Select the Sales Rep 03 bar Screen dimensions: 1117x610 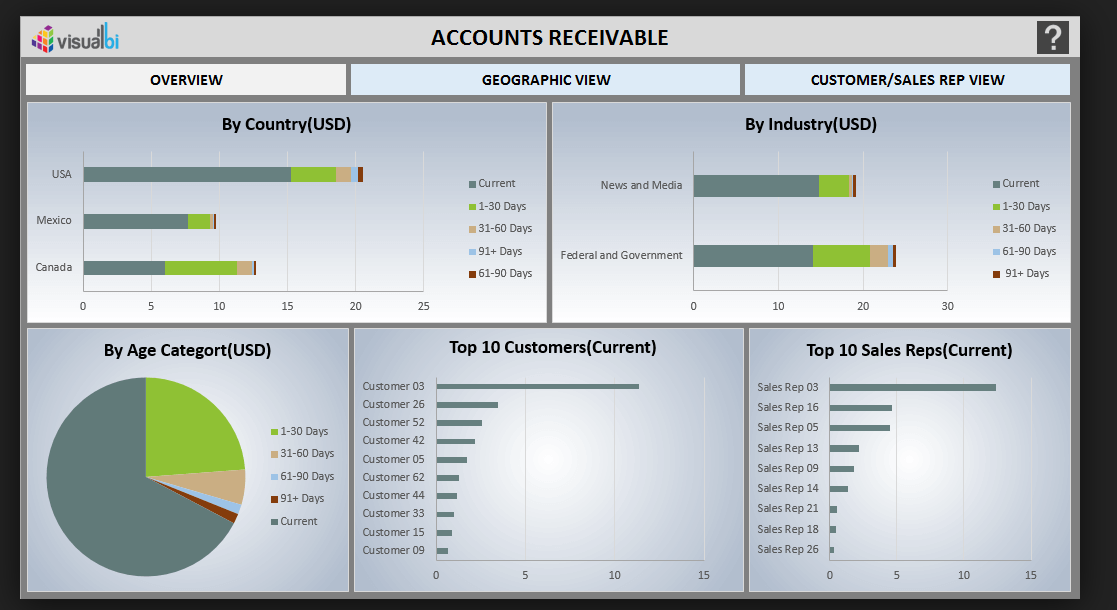913,388
